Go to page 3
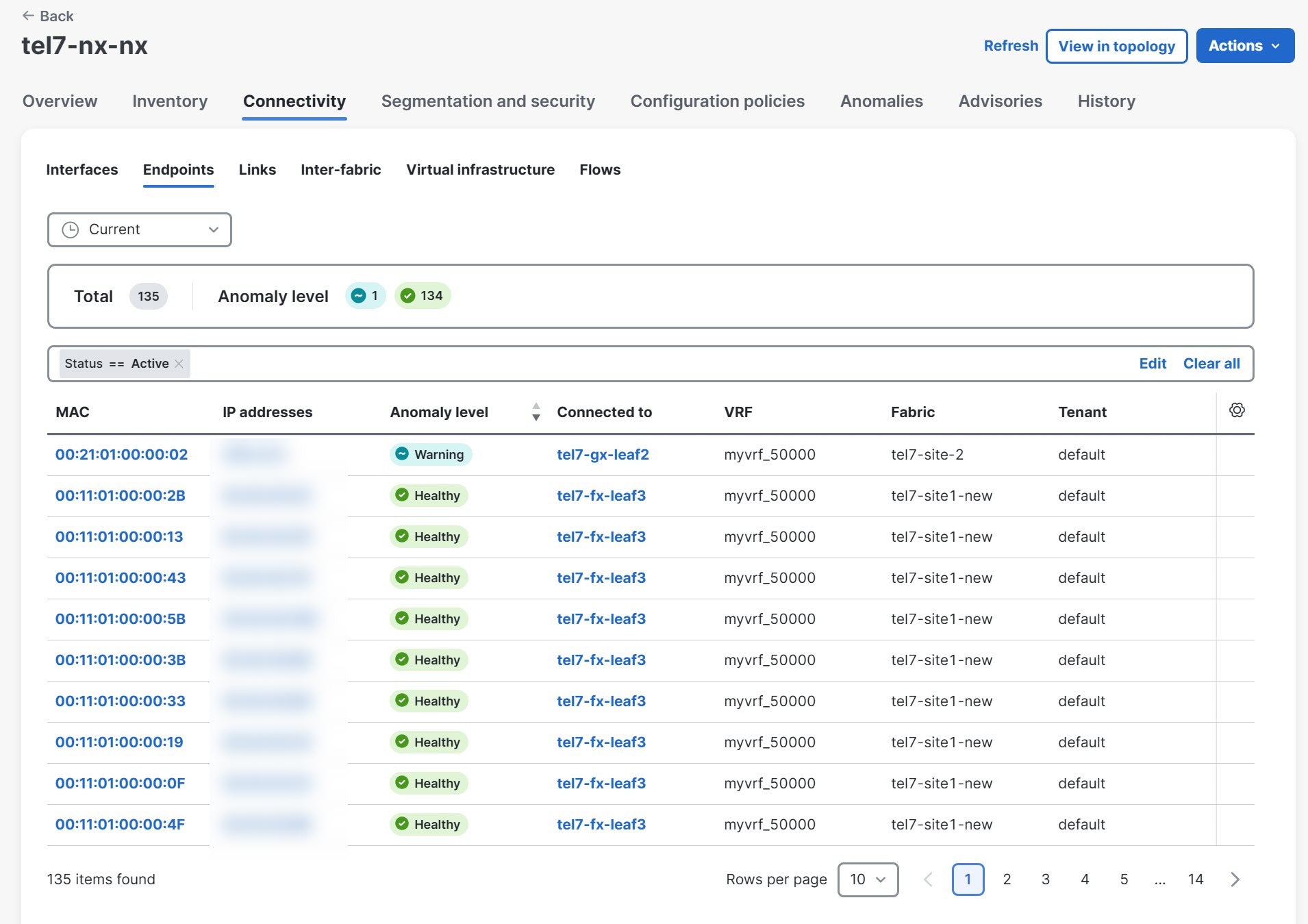 point(1046,879)
